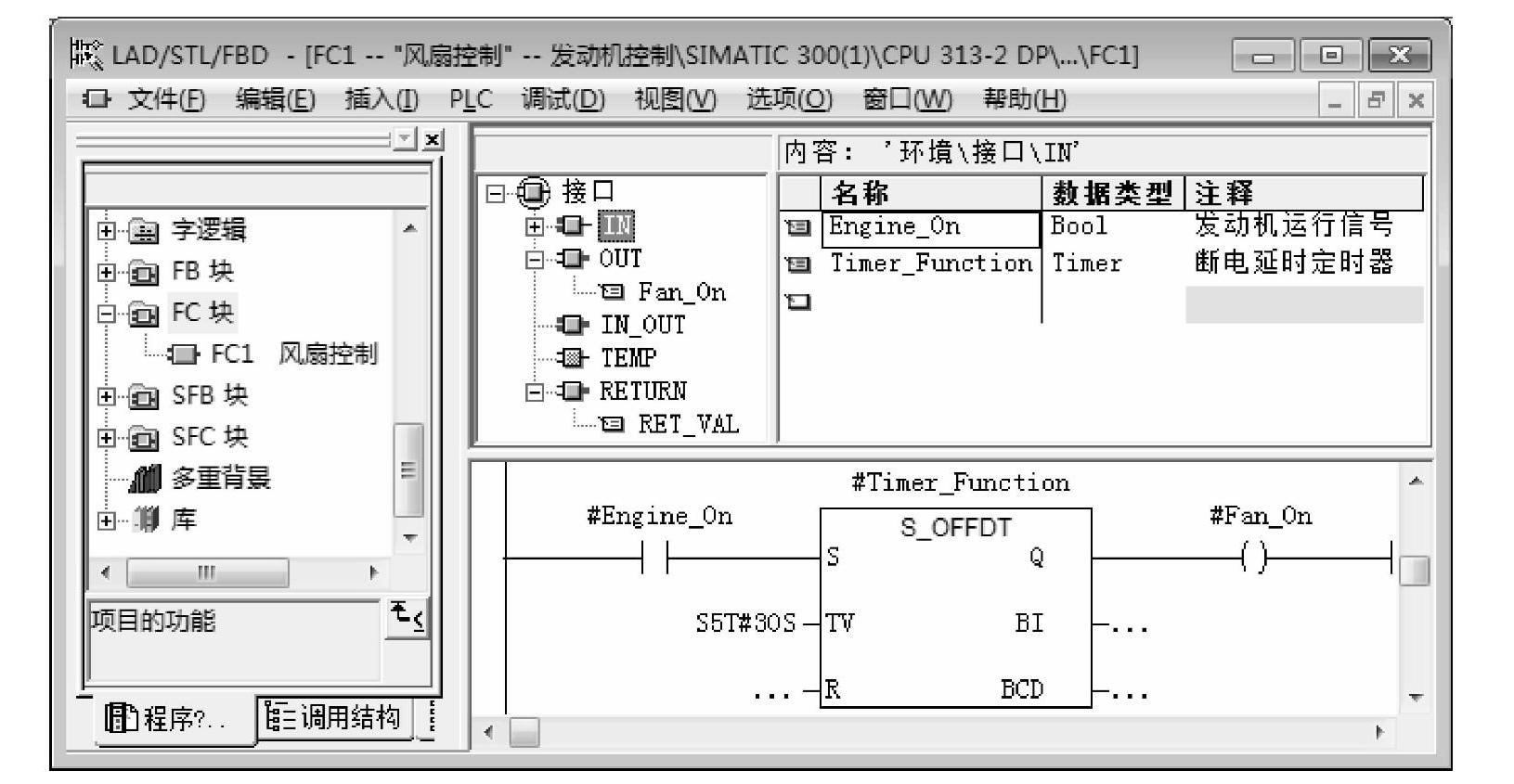
Task: Open the 插入(I) menu
Action: click(x=382, y=98)
